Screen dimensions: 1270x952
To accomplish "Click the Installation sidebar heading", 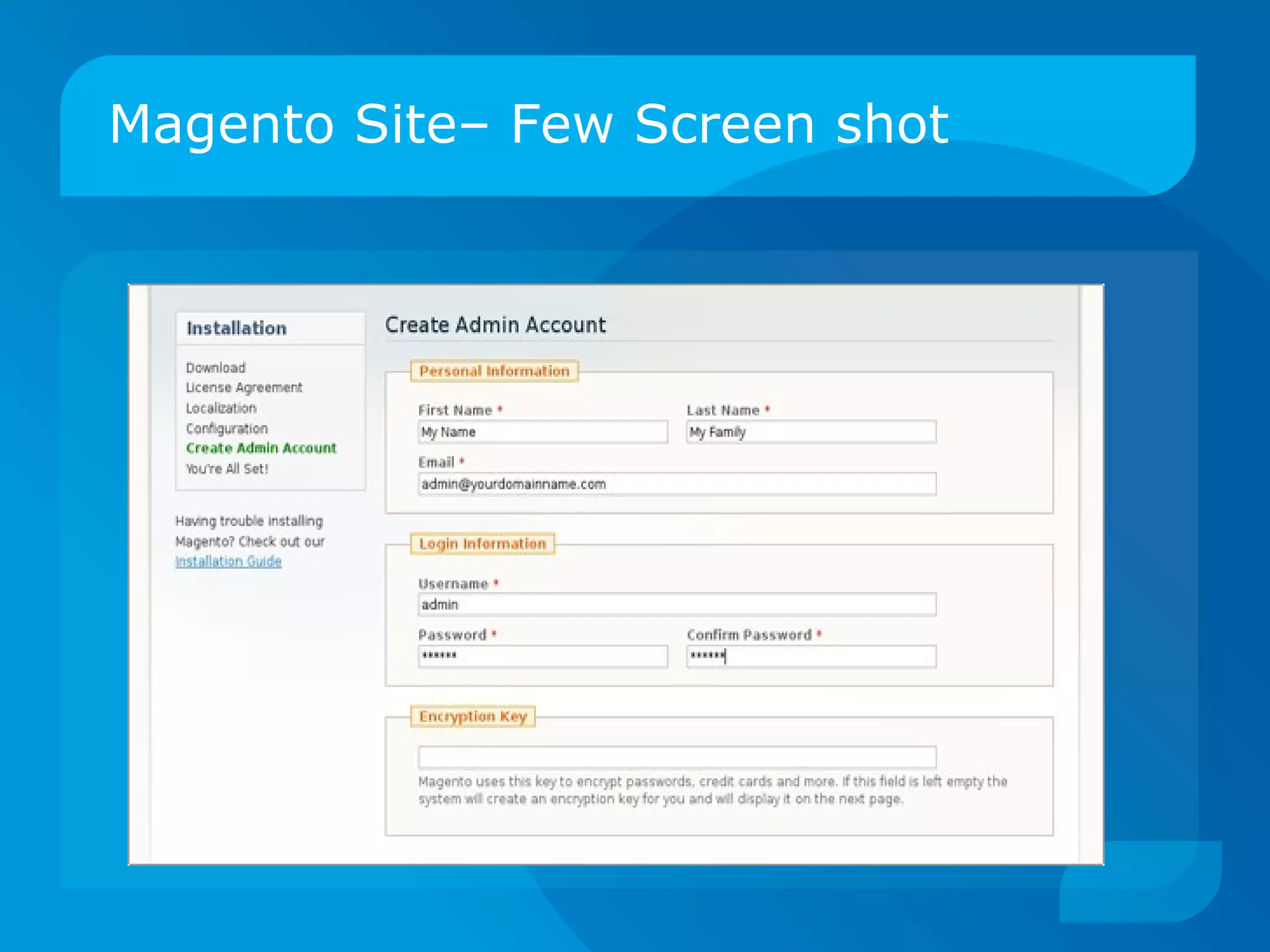I will pos(237,328).
